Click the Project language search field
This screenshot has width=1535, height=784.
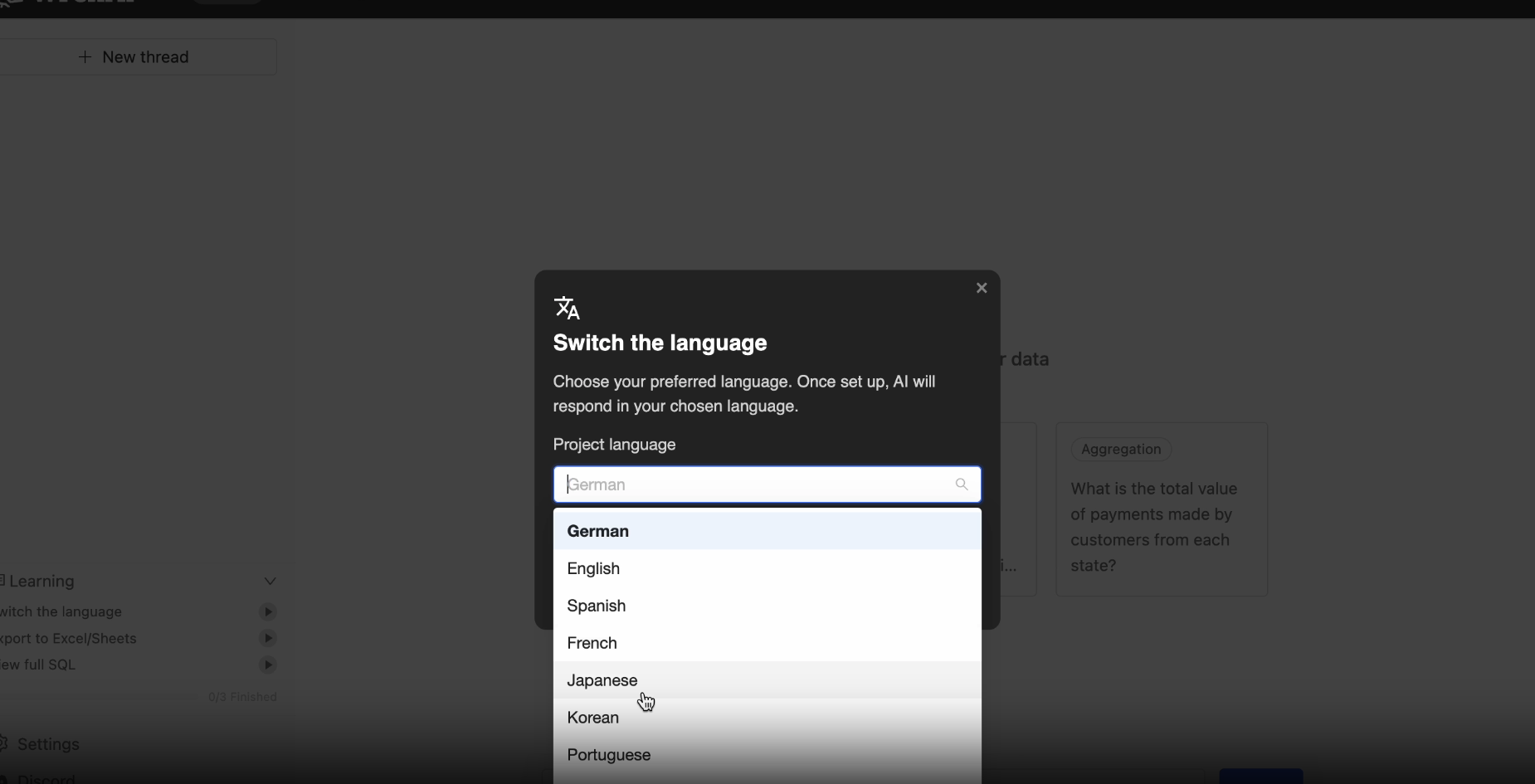point(755,485)
